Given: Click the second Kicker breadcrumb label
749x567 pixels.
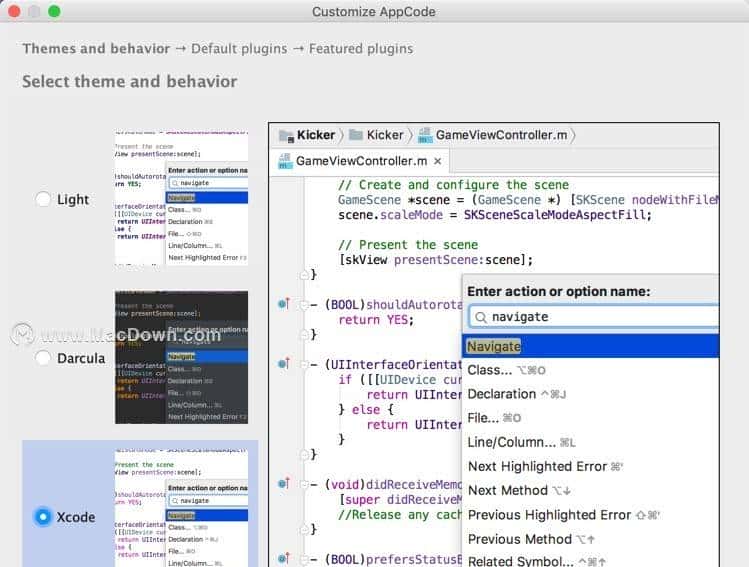Looking at the screenshot, I should [x=385, y=135].
